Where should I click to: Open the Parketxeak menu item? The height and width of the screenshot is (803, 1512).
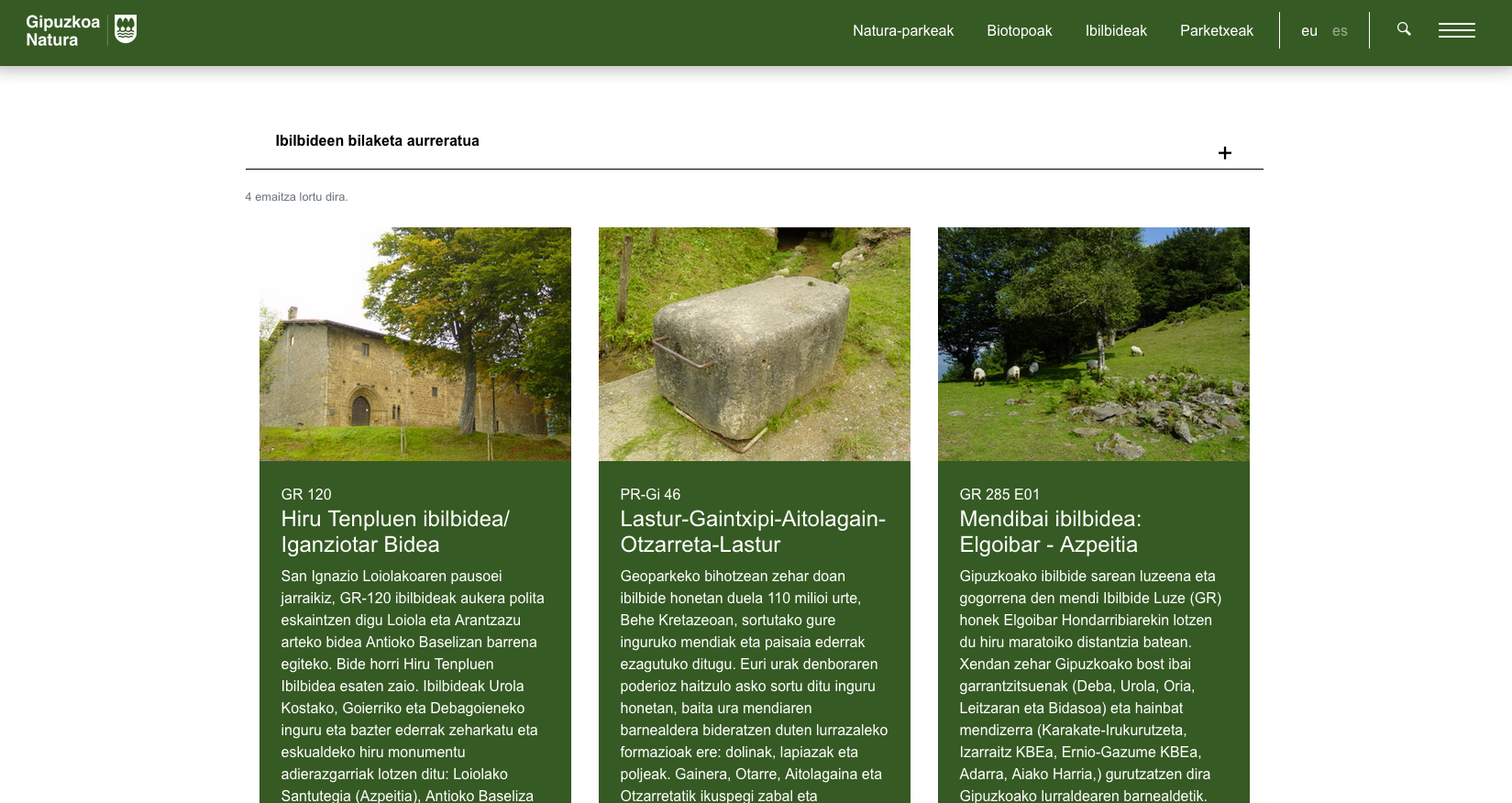point(1217,30)
